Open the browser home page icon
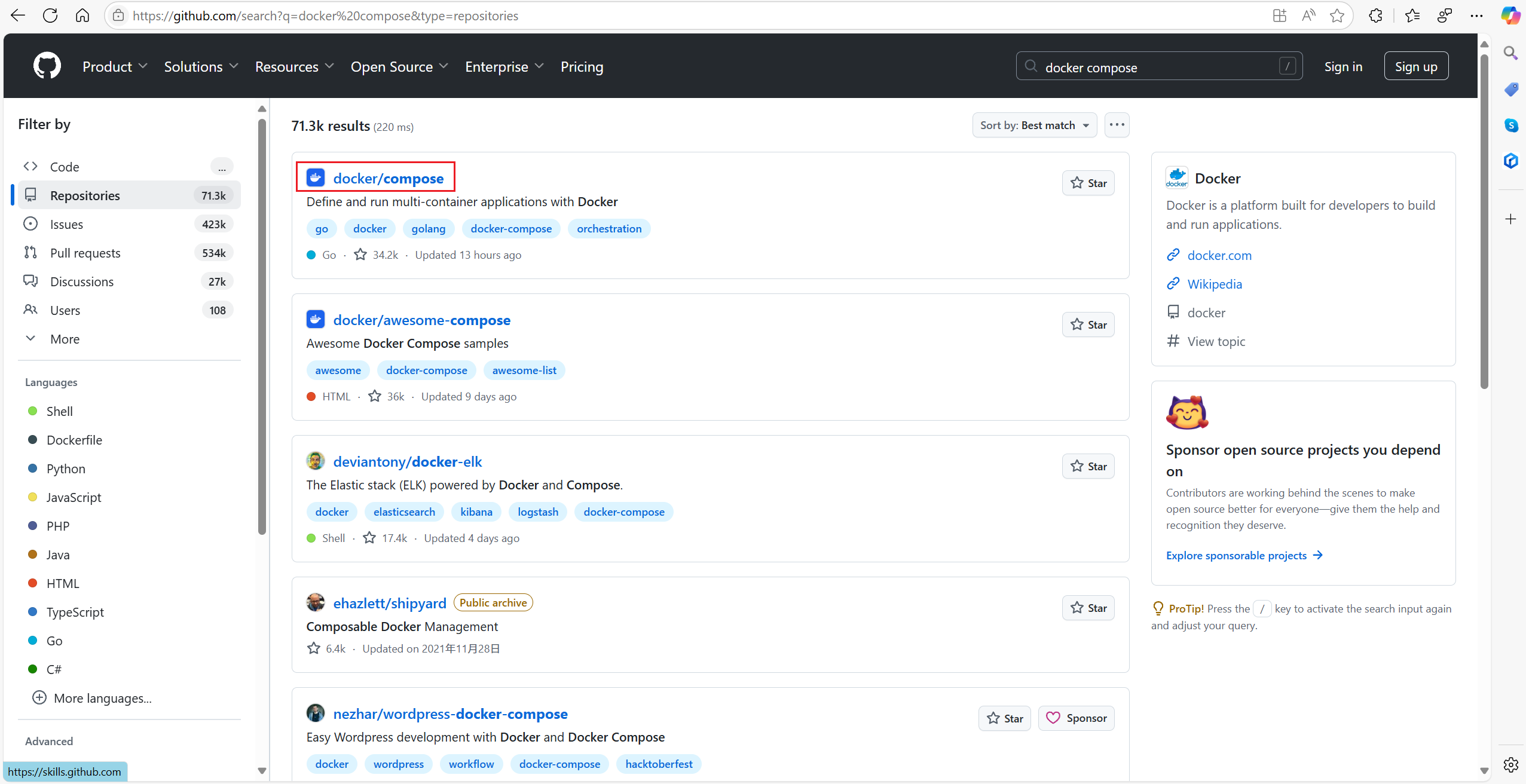 (82, 16)
